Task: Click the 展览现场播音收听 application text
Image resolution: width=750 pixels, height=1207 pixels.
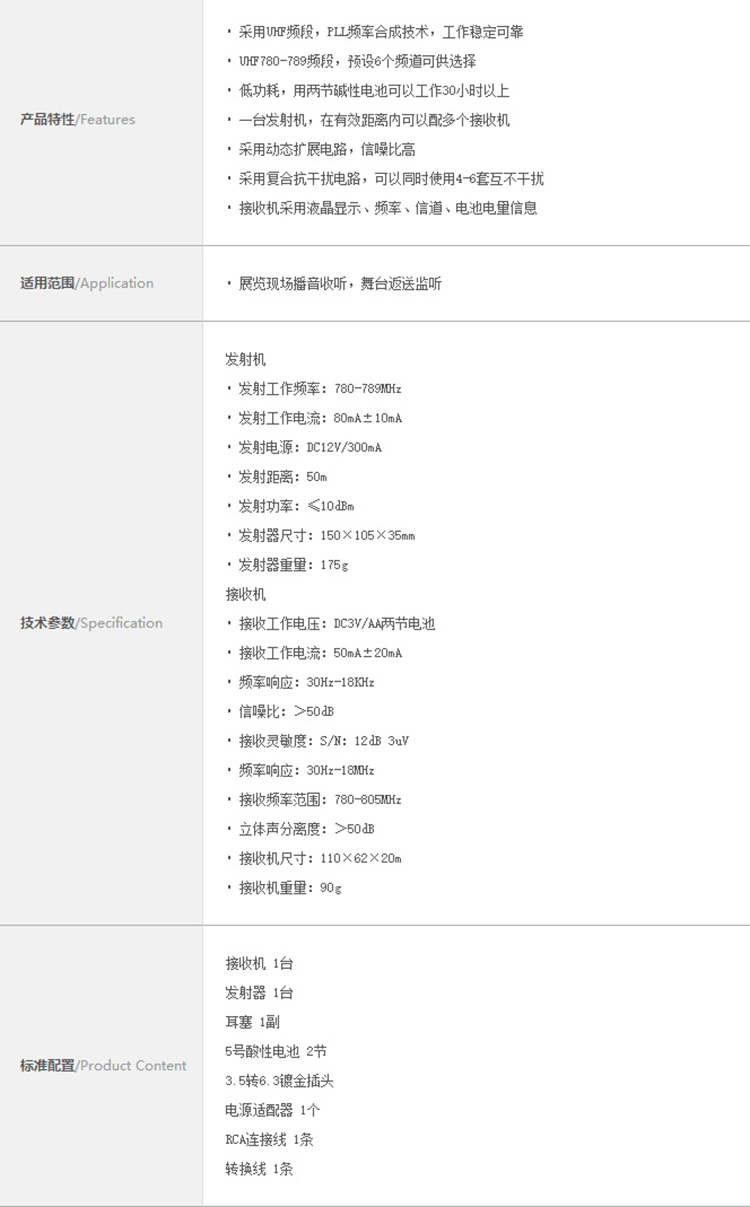Action: (339, 284)
